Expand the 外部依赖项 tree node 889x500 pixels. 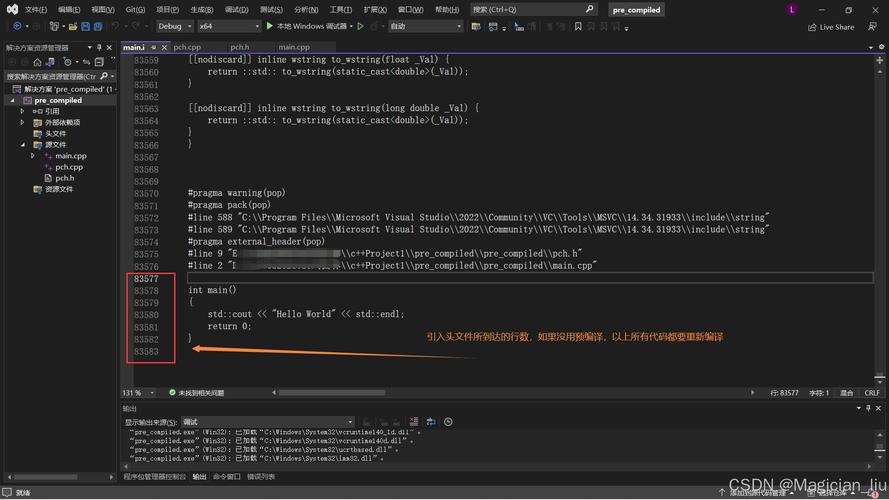point(22,122)
